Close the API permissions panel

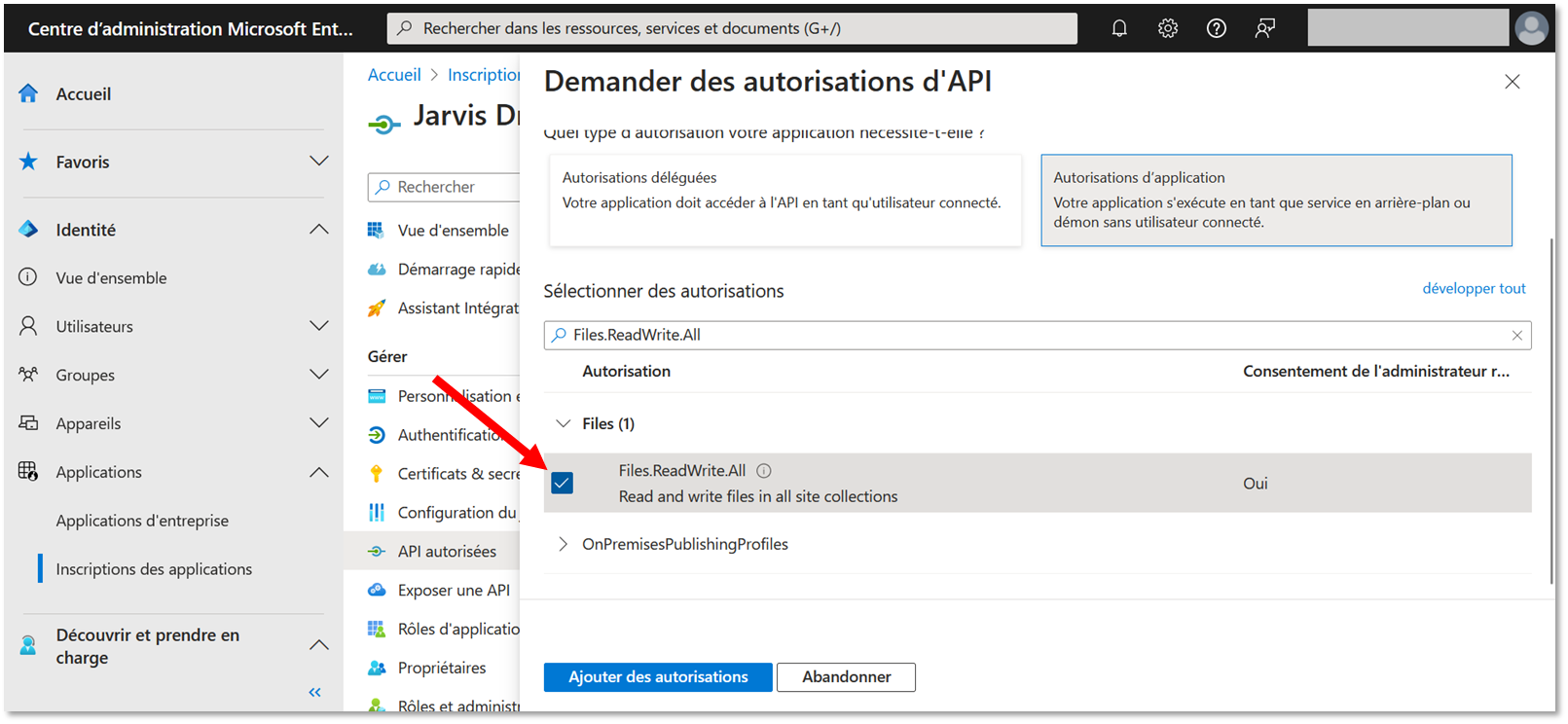[1512, 82]
